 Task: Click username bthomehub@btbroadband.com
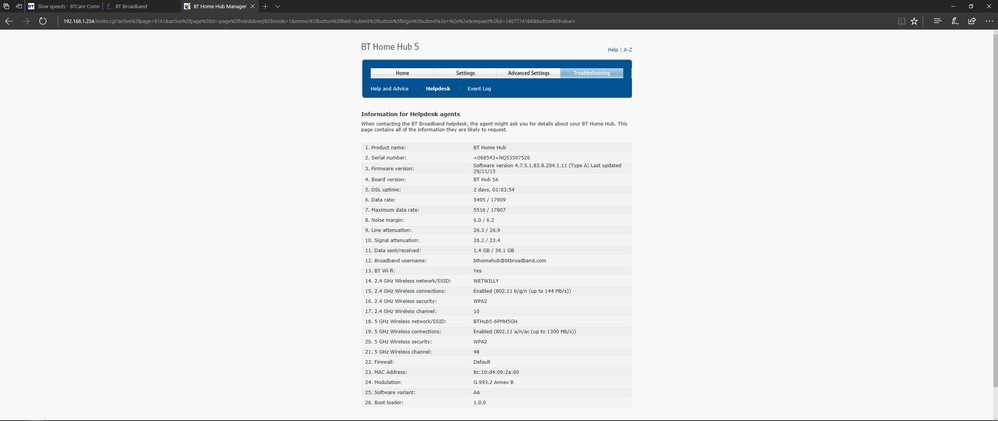click(x=509, y=260)
